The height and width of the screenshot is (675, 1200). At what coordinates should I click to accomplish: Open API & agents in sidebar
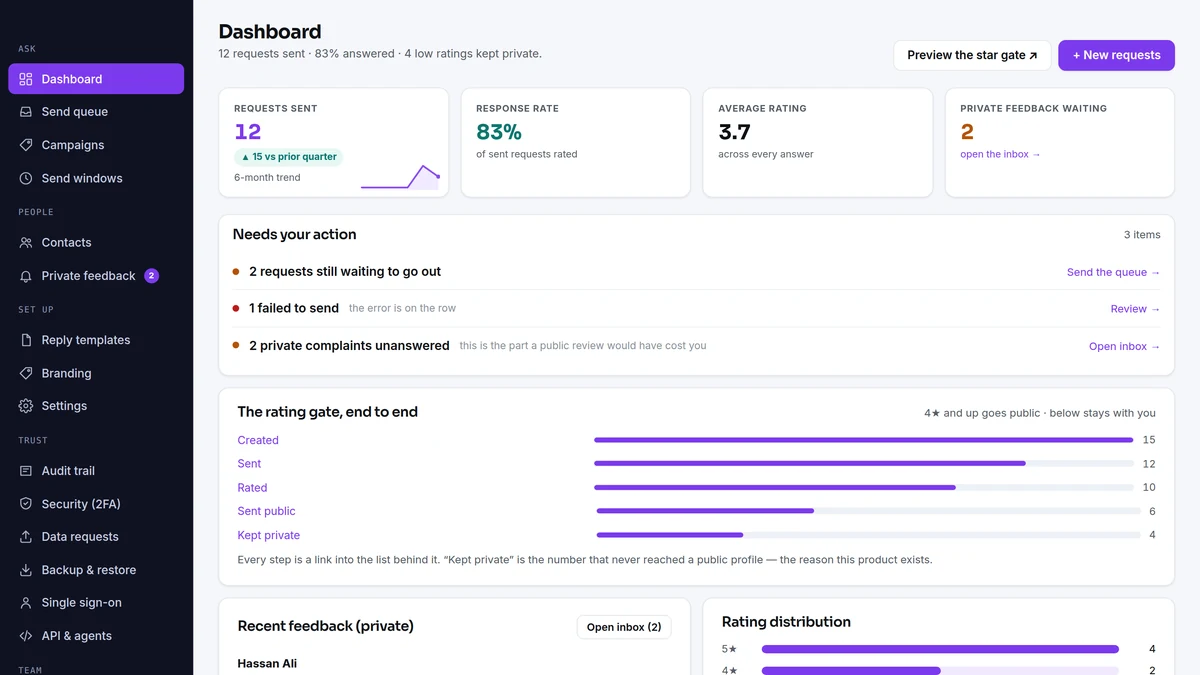[x=96, y=636]
